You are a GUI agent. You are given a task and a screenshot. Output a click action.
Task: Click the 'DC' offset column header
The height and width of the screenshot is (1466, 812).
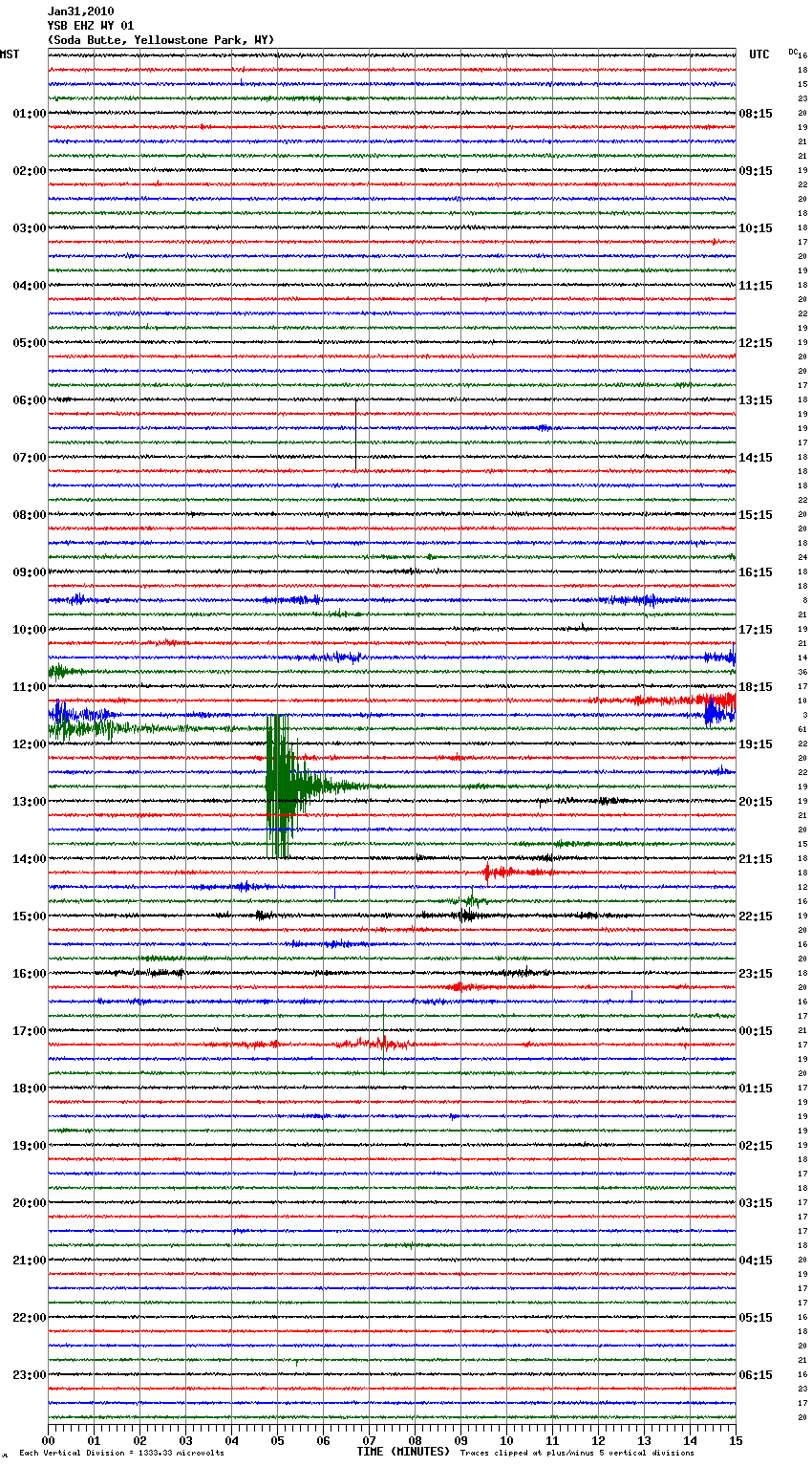pyautogui.click(x=793, y=52)
